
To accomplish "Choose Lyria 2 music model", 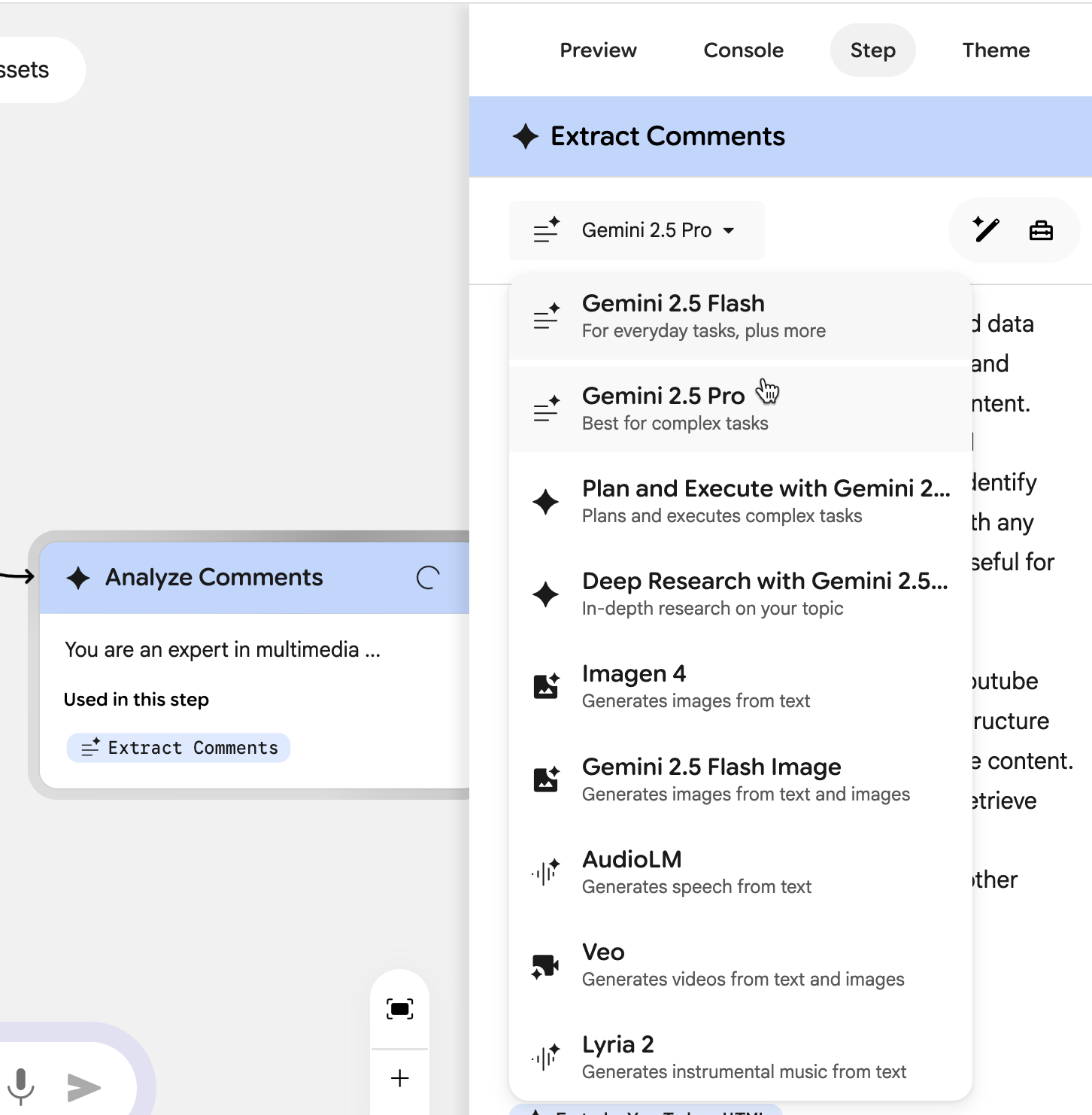I will click(740, 1057).
